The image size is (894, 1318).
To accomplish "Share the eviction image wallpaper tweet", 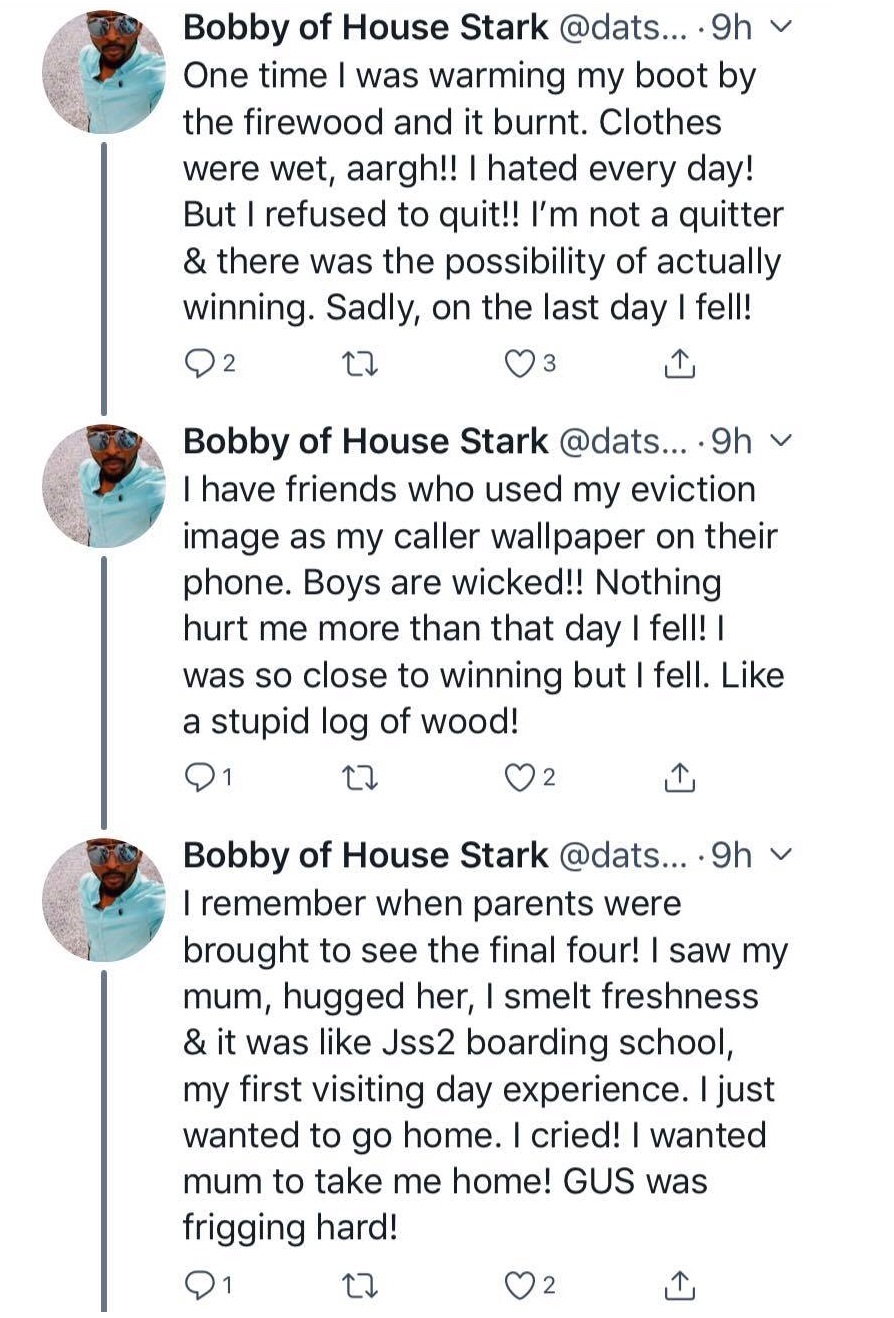I will (x=680, y=777).
